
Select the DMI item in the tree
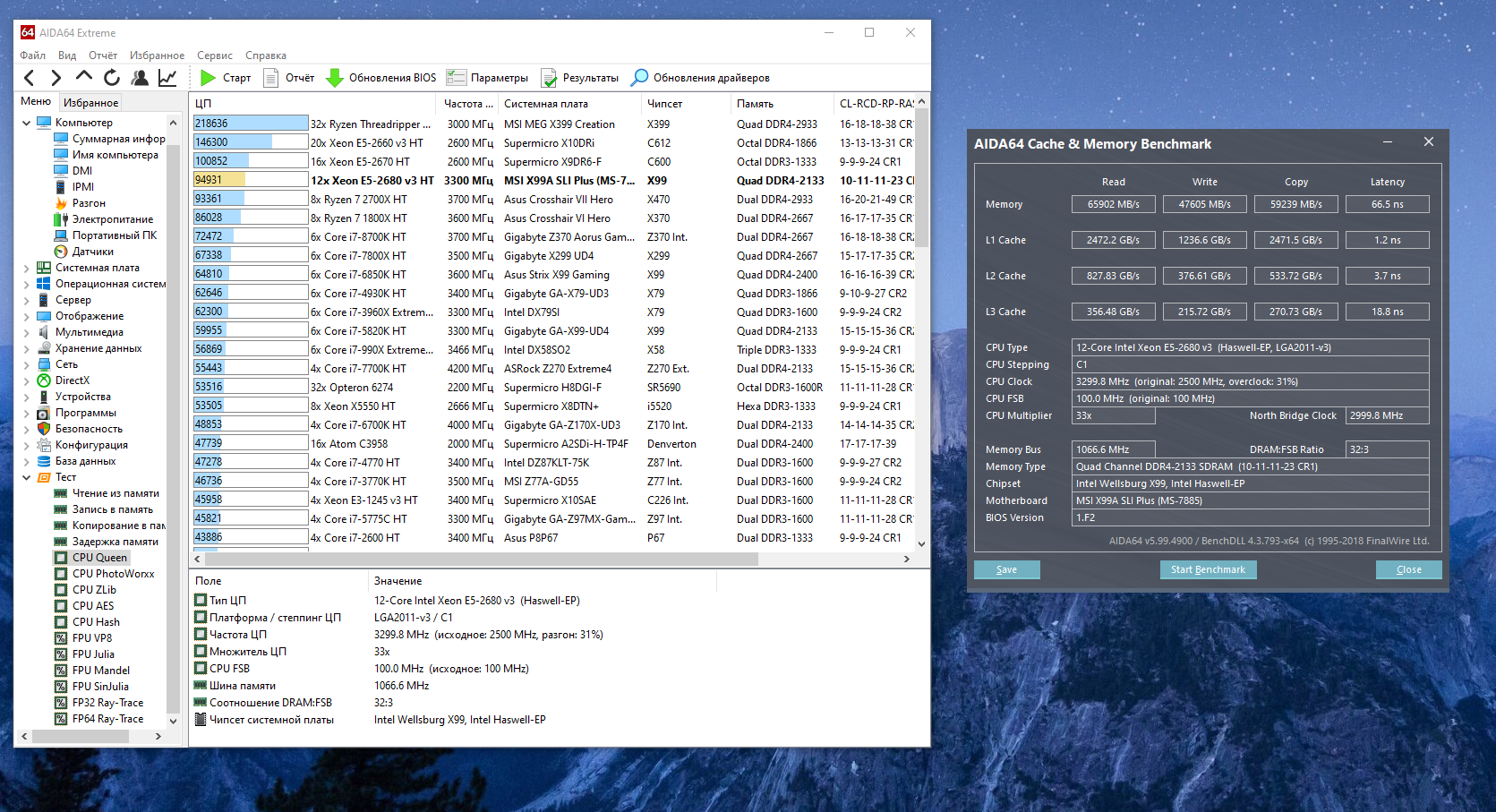point(81,171)
